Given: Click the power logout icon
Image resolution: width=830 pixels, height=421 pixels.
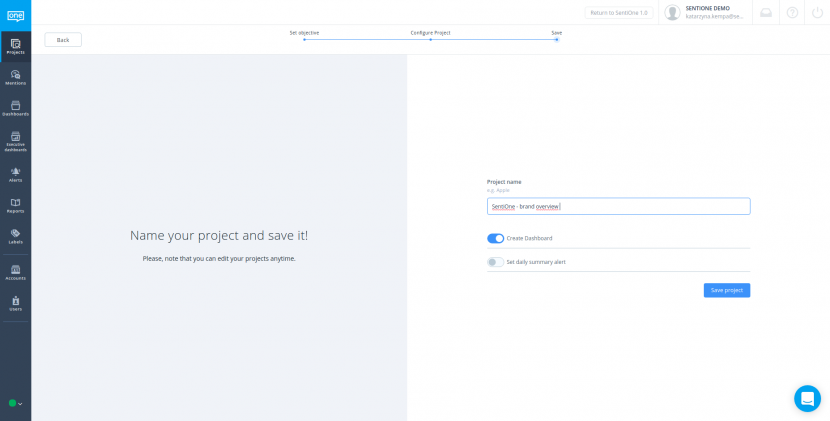Looking at the screenshot, I should tap(817, 13).
